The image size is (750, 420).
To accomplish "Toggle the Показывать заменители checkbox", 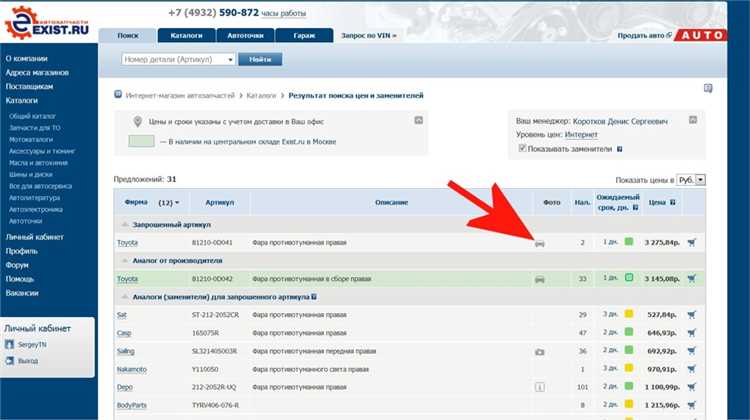I will click(522, 148).
